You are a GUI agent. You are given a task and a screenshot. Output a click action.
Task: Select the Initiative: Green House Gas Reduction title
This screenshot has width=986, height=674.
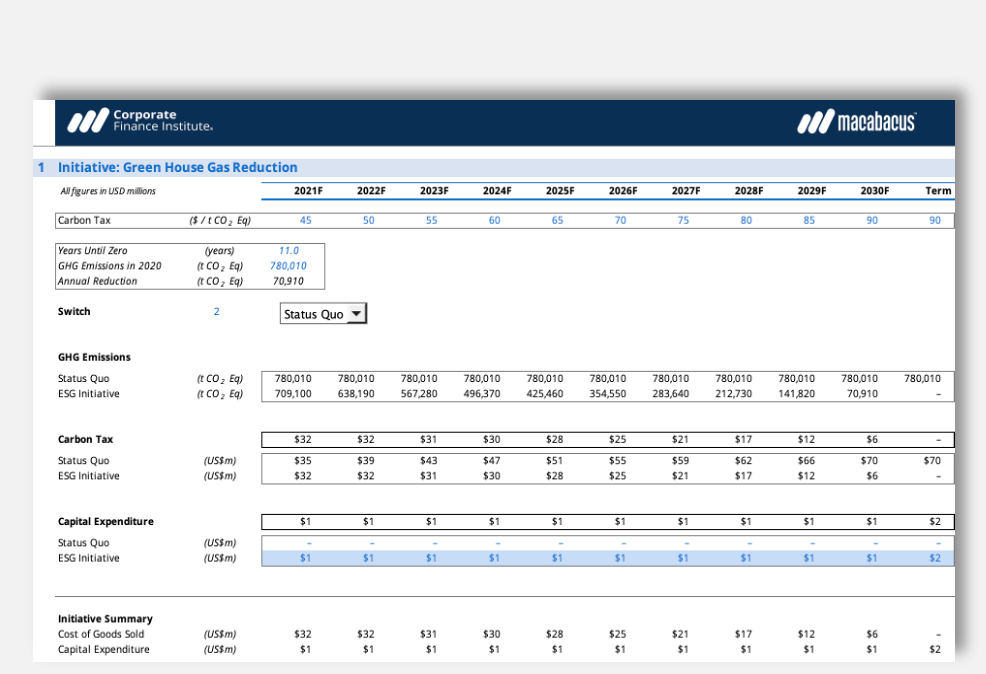pos(177,167)
